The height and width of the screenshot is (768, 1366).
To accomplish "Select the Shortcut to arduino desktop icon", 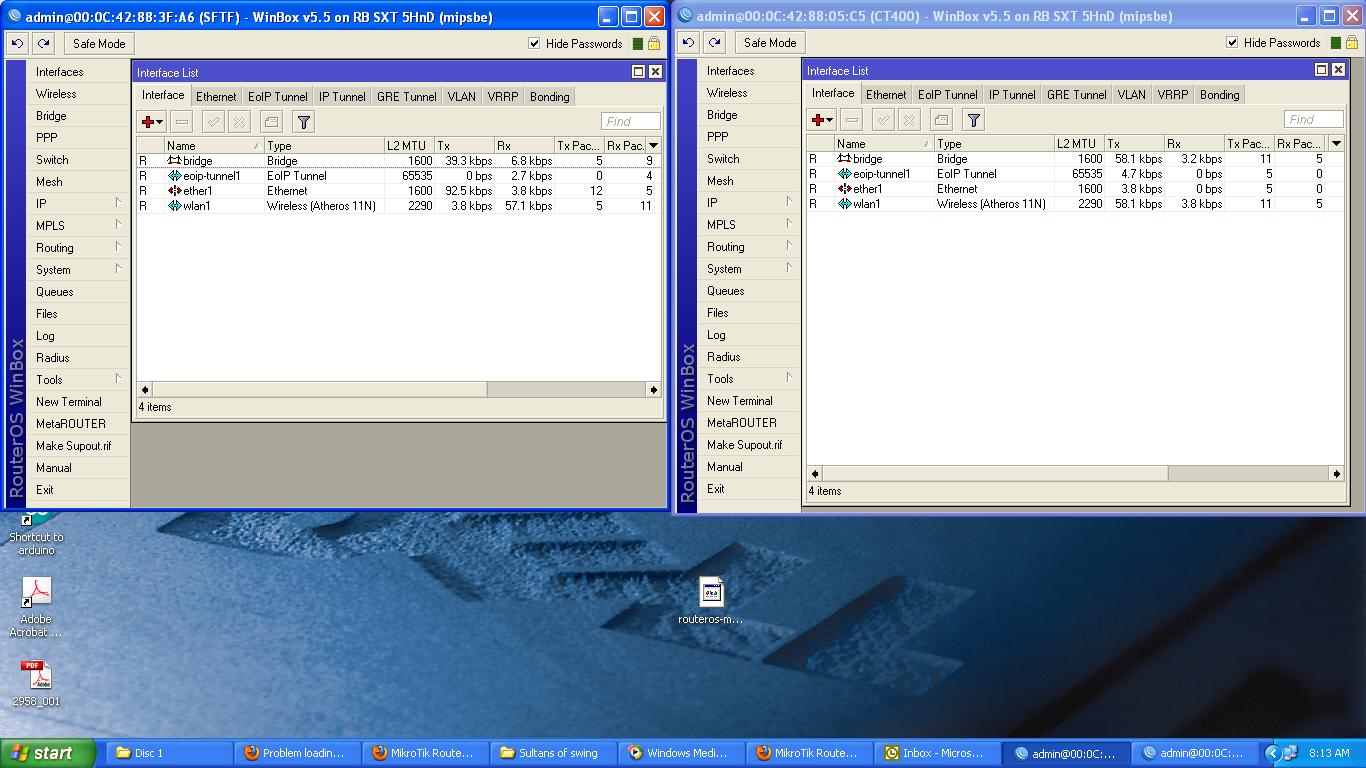I will [x=36, y=535].
